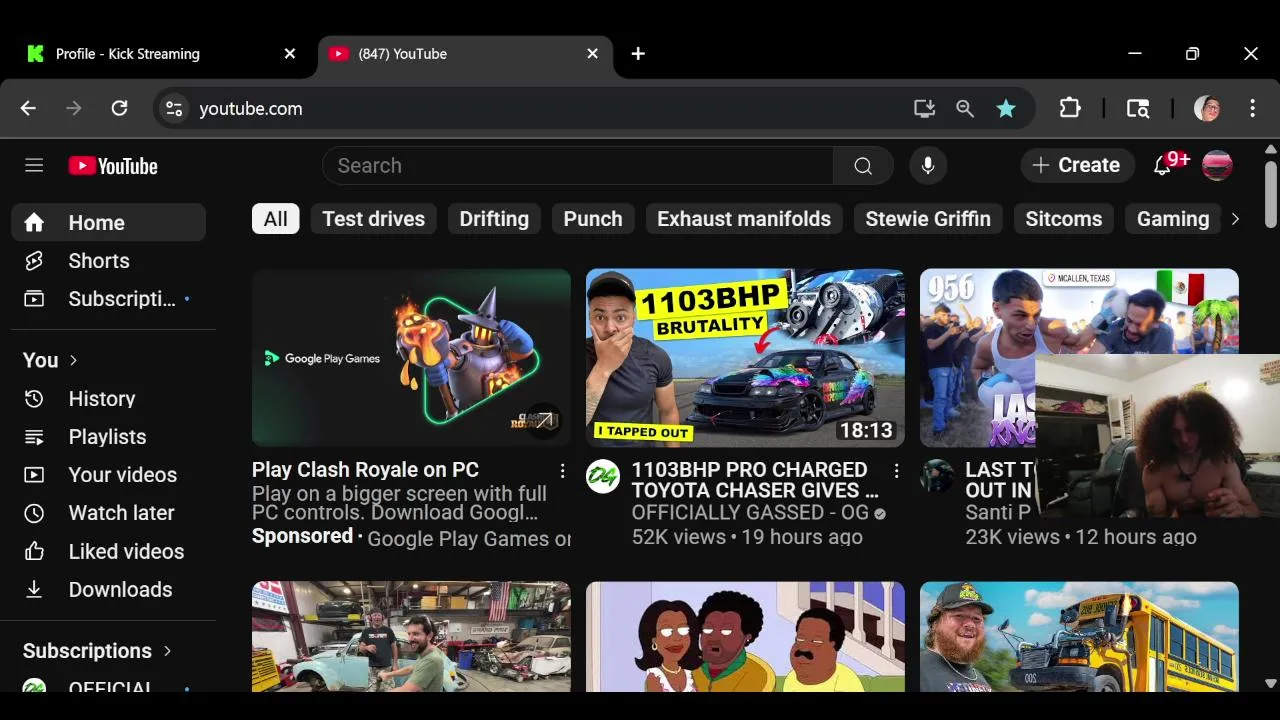Click the Chrome profile avatar
The width and height of the screenshot is (1280, 720).
pos(1207,108)
